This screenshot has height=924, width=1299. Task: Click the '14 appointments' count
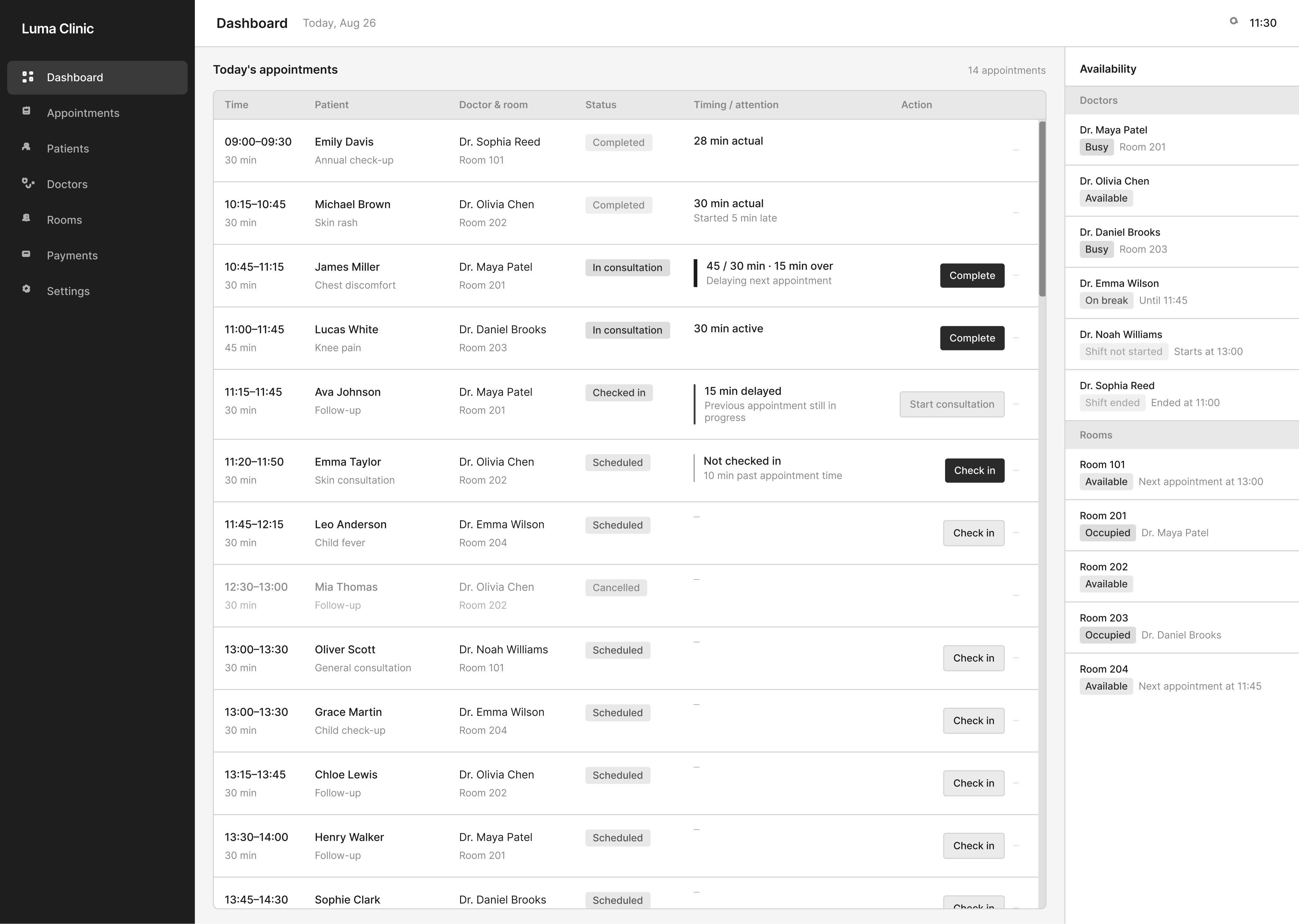(1007, 70)
